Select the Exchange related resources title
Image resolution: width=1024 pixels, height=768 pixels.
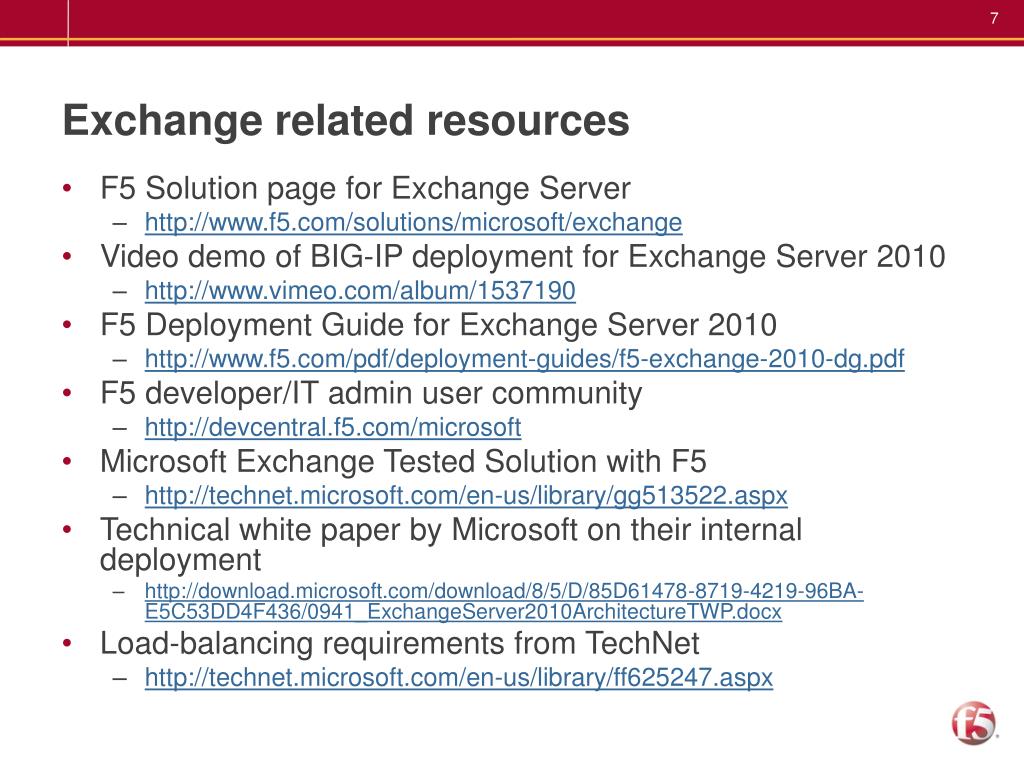pyautogui.click(x=345, y=121)
